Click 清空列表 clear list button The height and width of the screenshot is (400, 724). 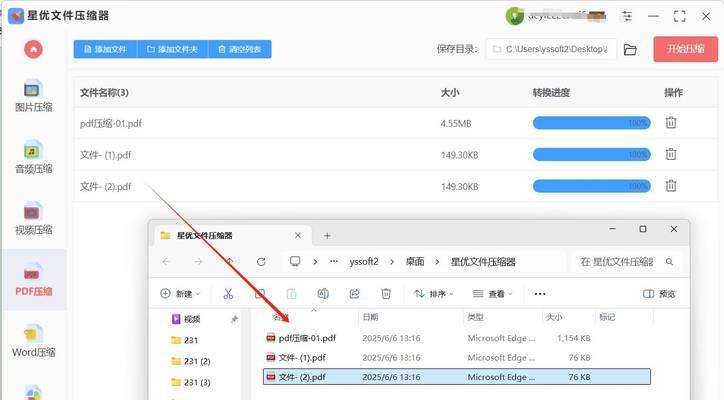click(x=240, y=49)
